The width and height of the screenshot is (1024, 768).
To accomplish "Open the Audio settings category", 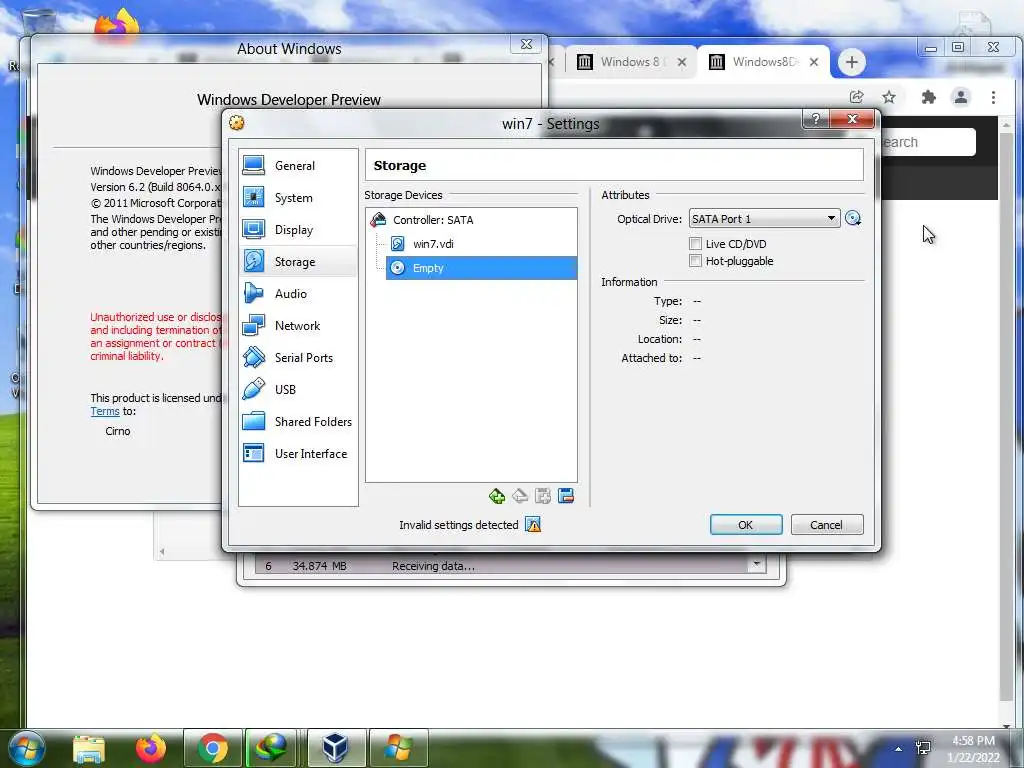I will click(x=298, y=294).
